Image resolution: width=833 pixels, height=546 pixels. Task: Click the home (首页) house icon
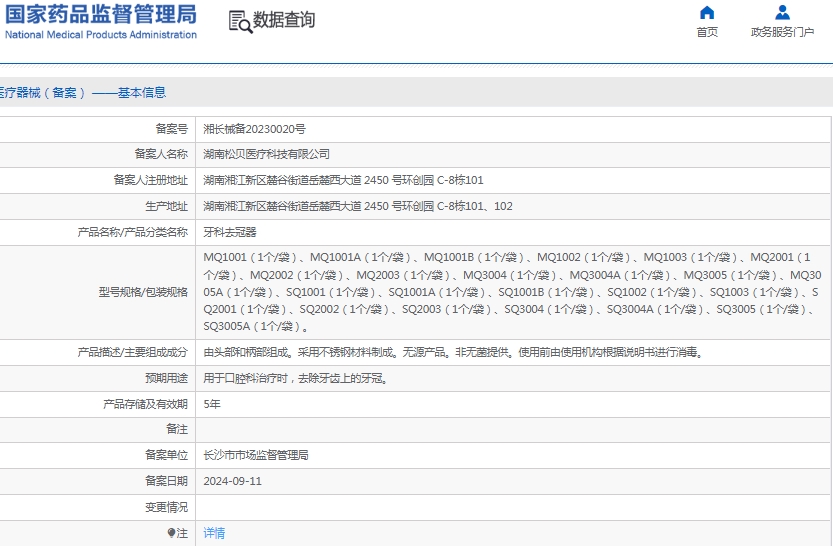pyautogui.click(x=707, y=12)
